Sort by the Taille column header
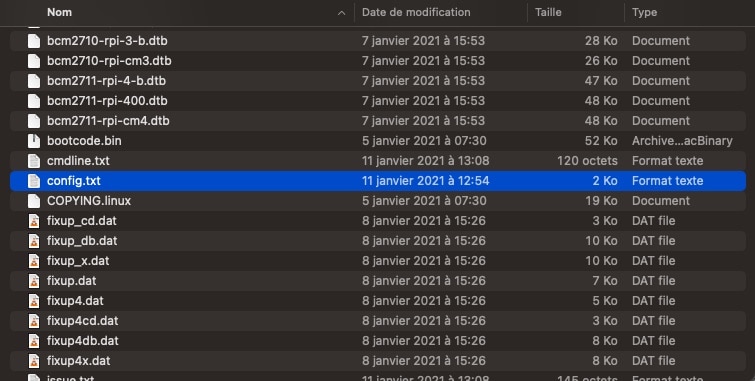 (x=548, y=13)
